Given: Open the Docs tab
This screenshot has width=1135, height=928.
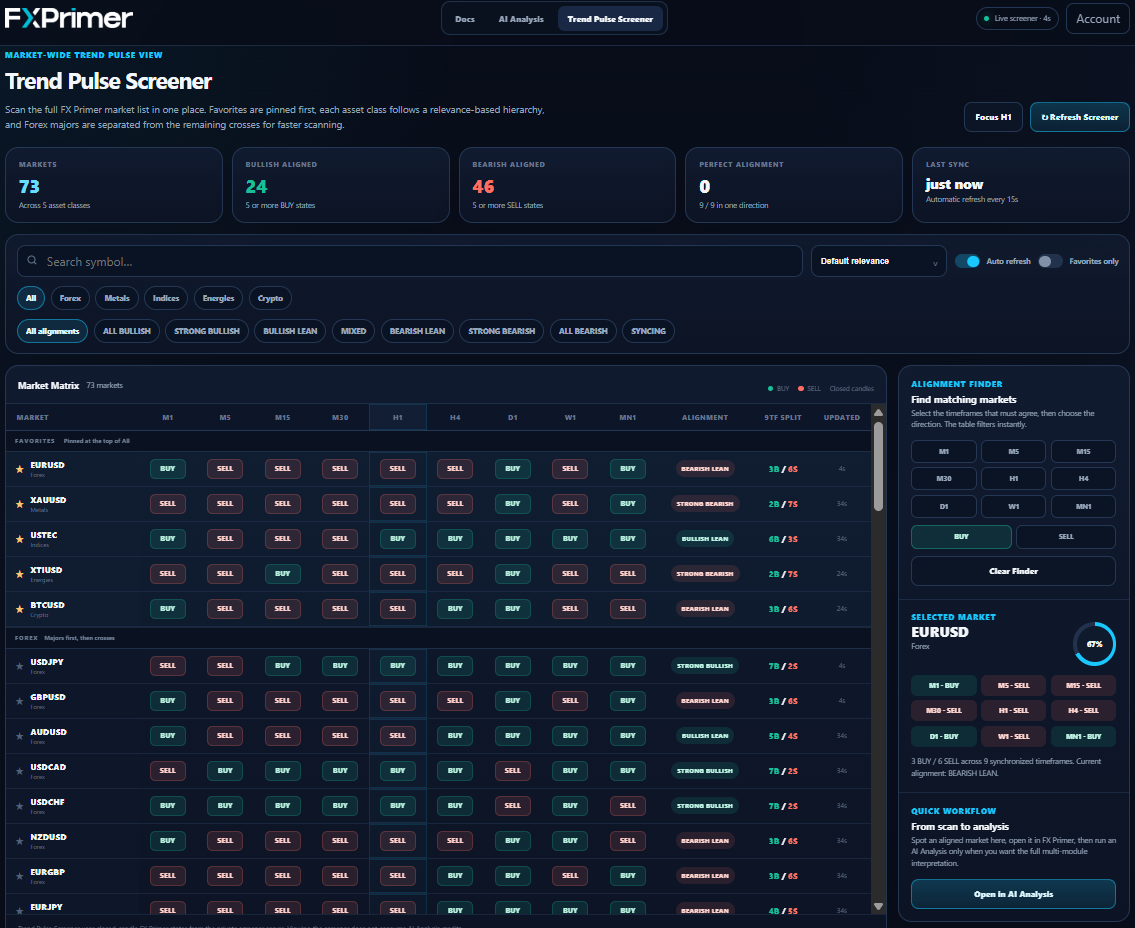Looking at the screenshot, I should 465,19.
